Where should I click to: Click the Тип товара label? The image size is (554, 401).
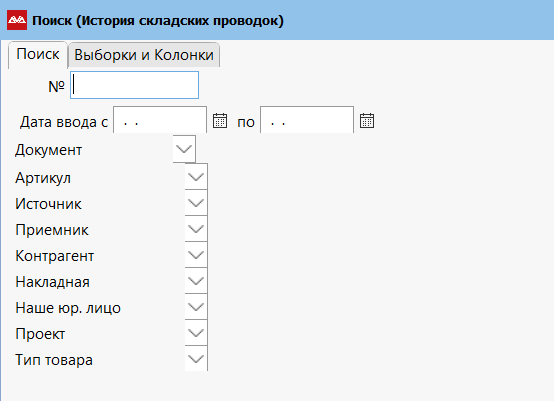click(54, 360)
